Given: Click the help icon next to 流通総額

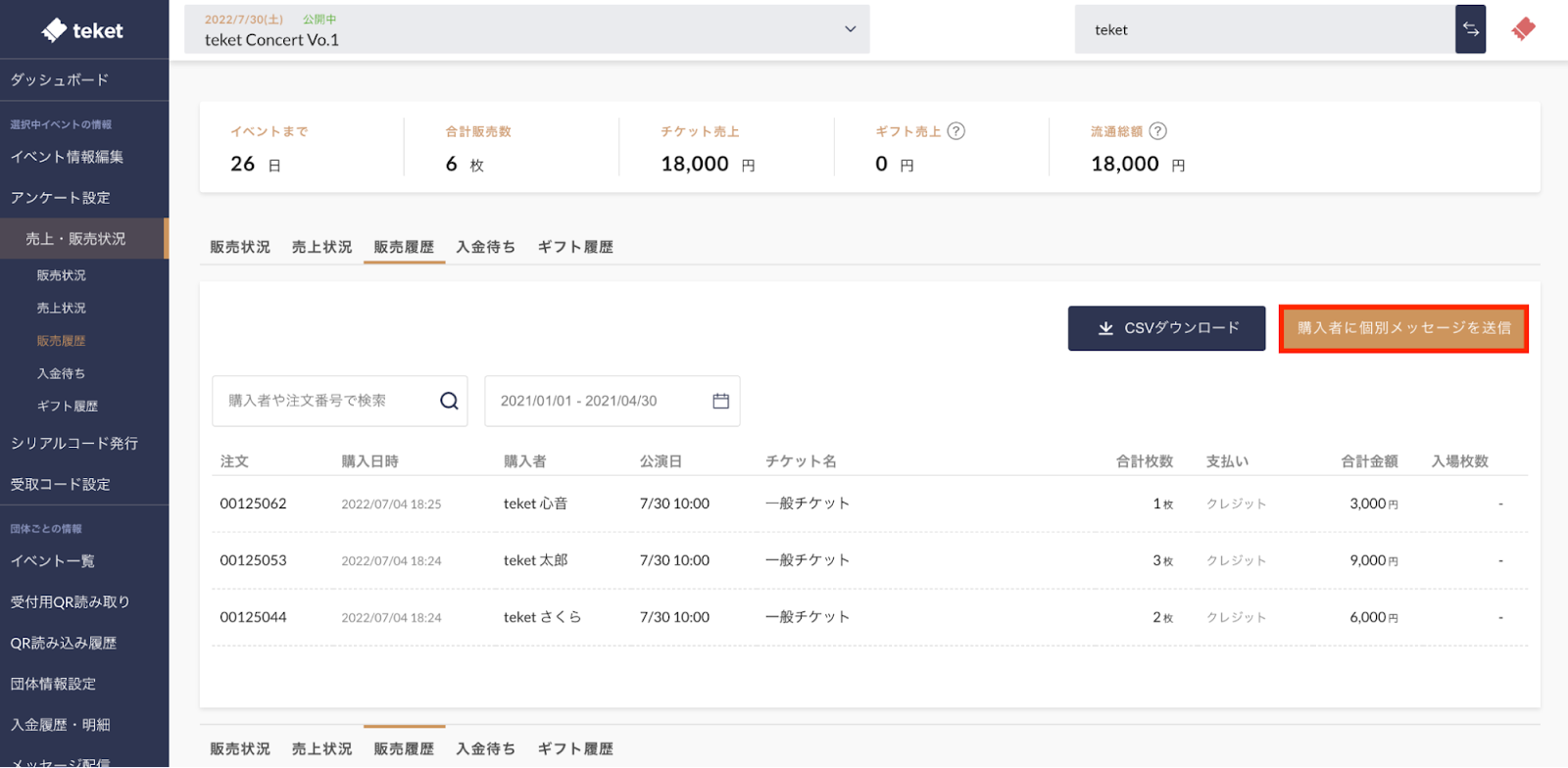Looking at the screenshot, I should (x=1157, y=131).
